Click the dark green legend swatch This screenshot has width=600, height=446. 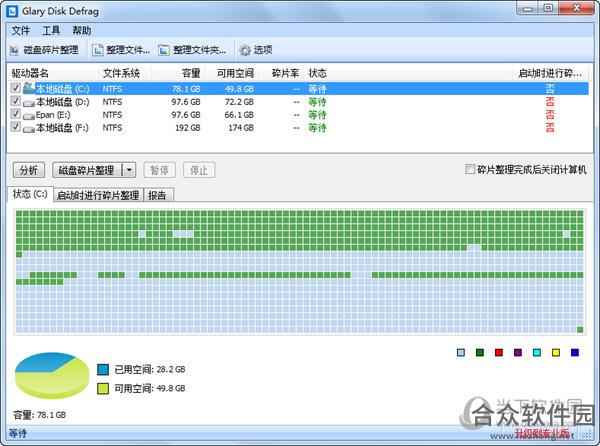[479, 352]
